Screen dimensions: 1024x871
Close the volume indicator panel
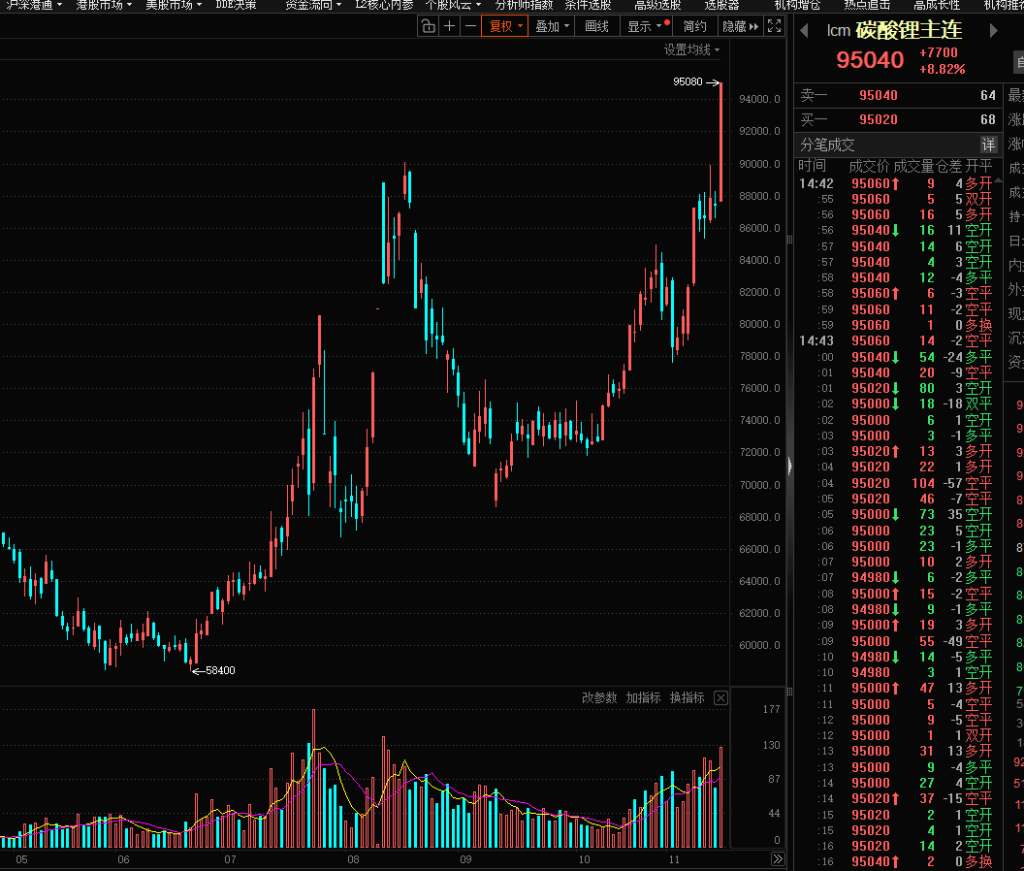pyautogui.click(x=720, y=698)
